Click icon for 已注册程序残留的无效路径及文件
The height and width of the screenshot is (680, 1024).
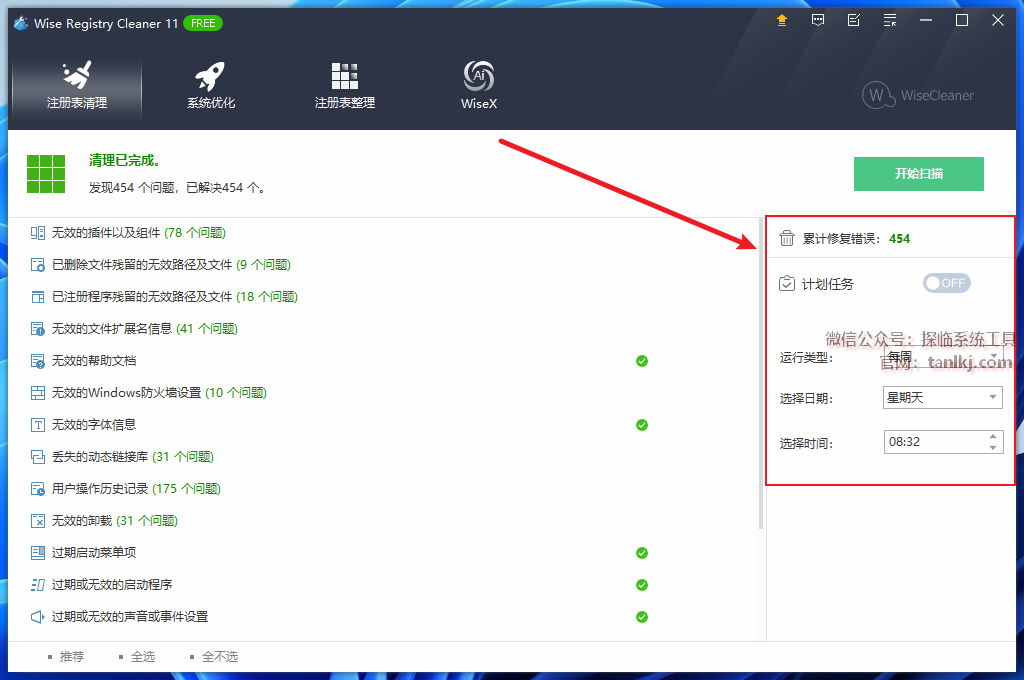tap(38, 297)
